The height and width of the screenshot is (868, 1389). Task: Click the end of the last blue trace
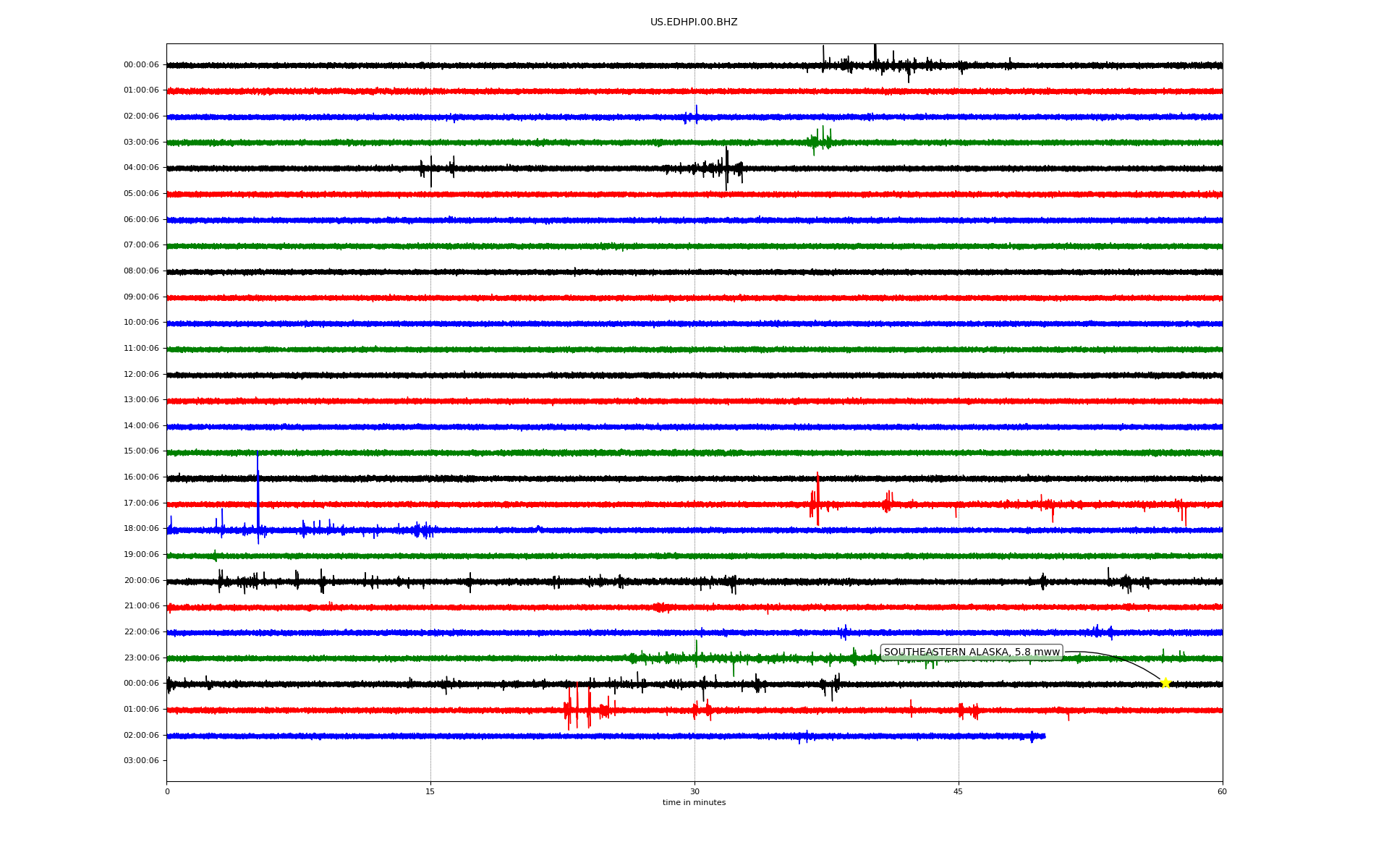(1044, 736)
